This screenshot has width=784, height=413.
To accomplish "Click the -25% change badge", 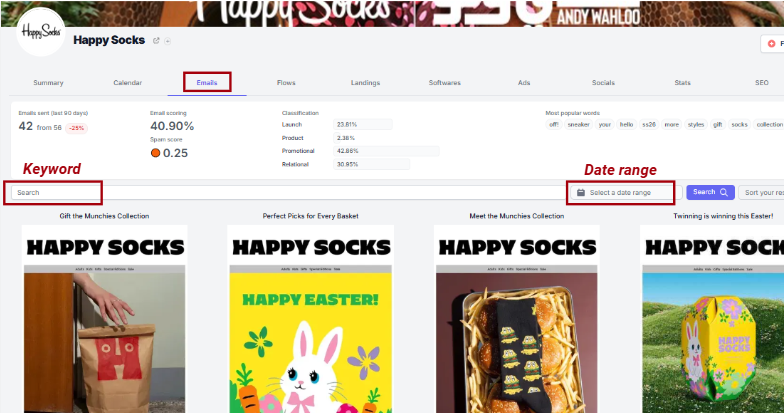I will coord(76,128).
